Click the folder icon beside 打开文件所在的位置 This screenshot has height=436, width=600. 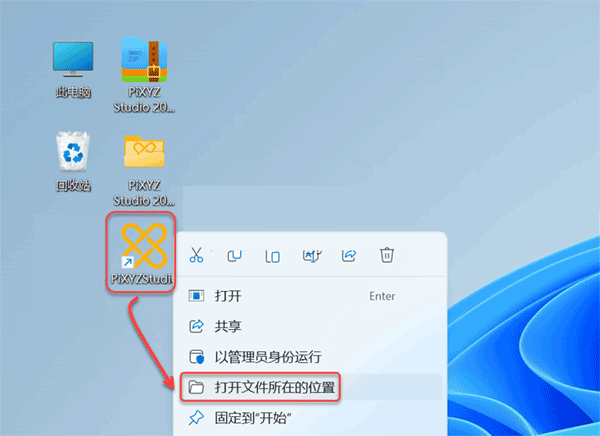(196, 387)
